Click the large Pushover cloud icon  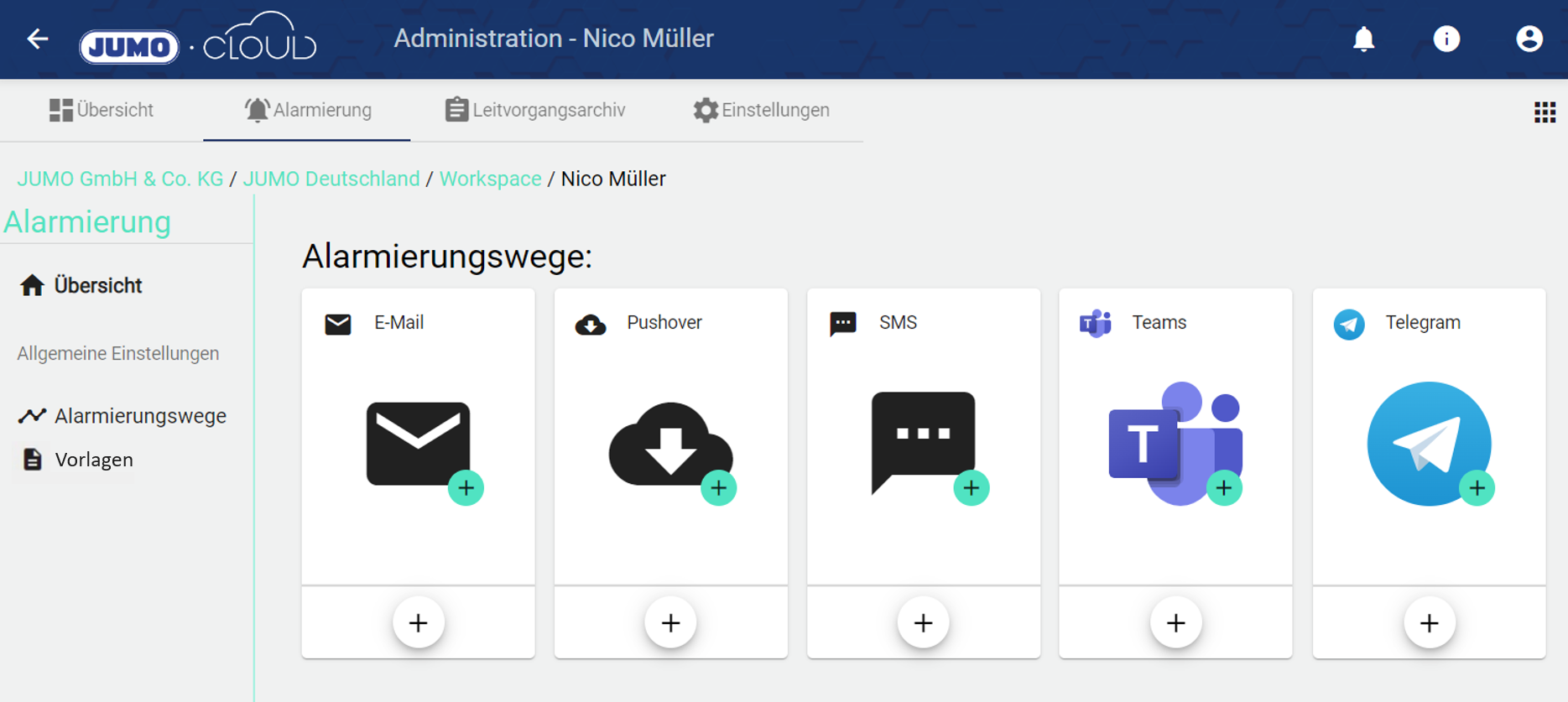(x=669, y=444)
